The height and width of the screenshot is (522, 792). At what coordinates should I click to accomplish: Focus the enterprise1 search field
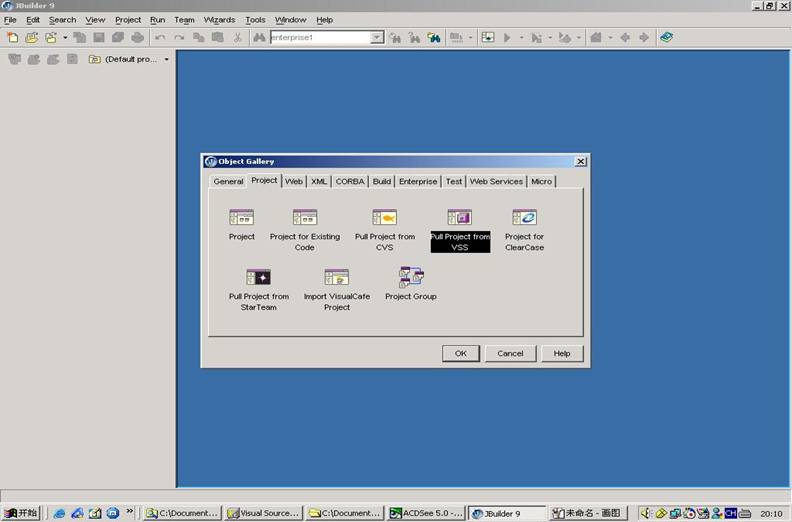[320, 37]
